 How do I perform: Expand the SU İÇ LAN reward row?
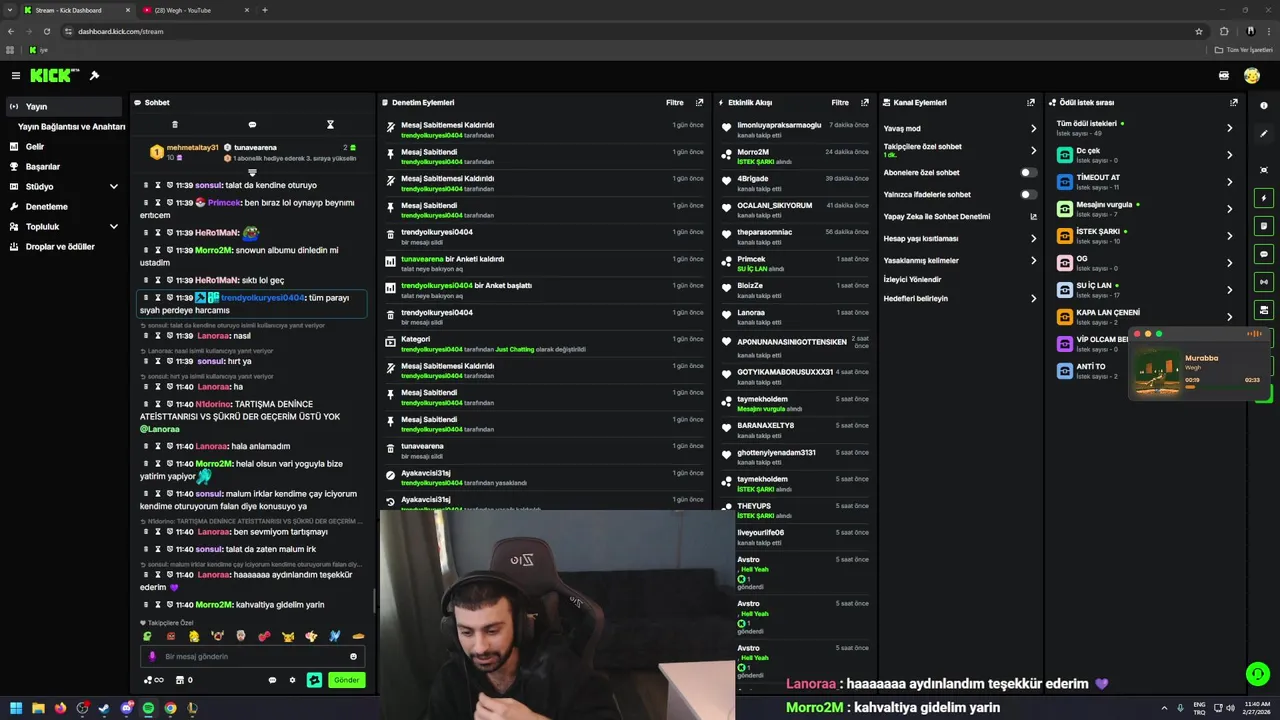1146,290
